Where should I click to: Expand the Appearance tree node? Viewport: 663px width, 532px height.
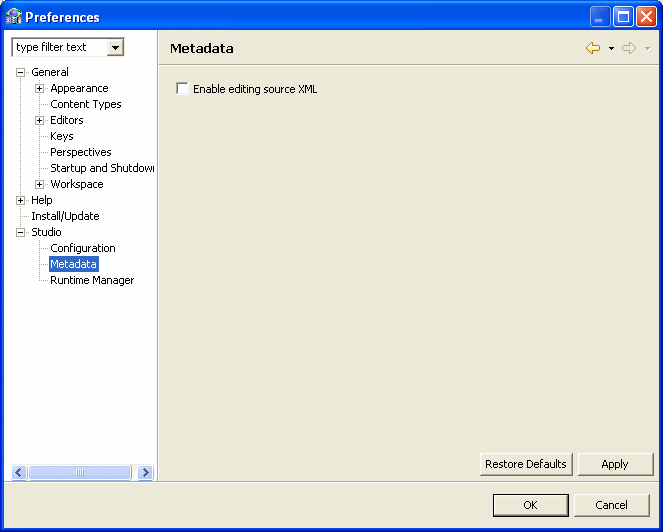point(40,88)
